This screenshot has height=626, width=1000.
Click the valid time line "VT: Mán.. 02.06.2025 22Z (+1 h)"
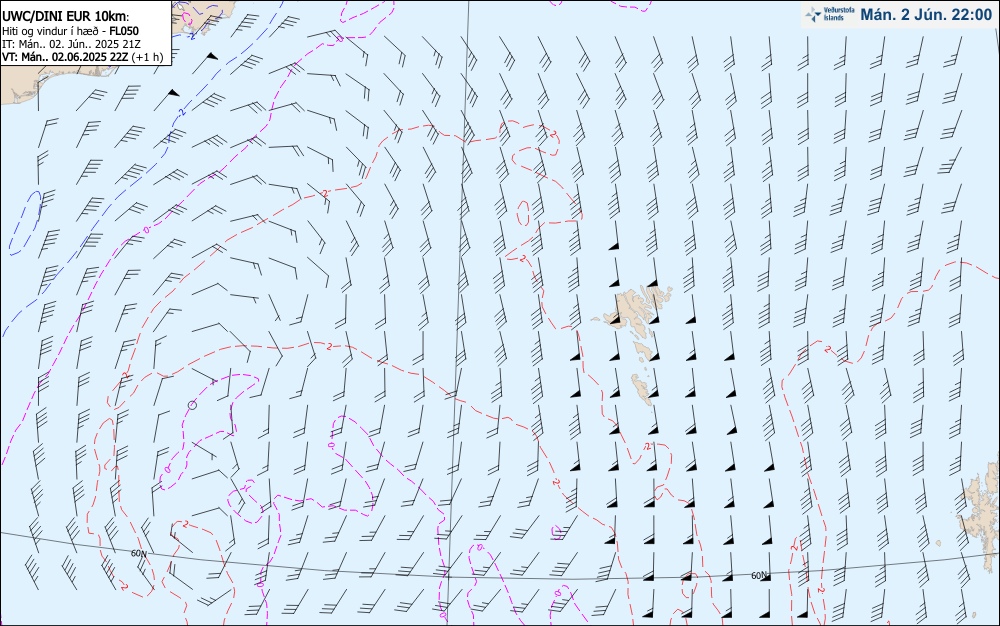pyautogui.click(x=83, y=57)
